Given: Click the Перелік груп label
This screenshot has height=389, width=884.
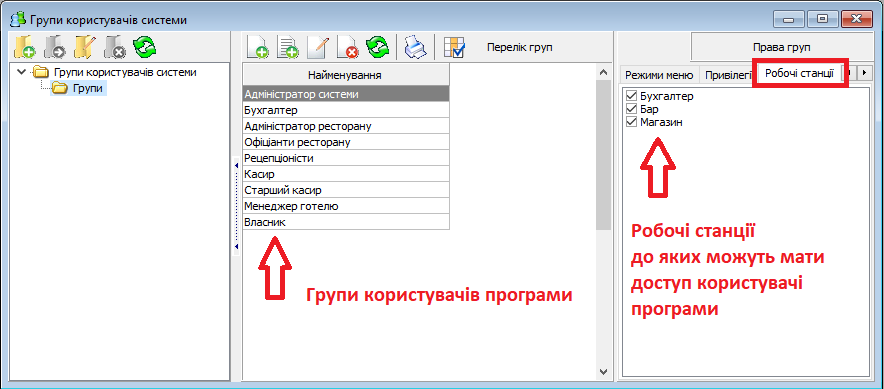Looking at the screenshot, I should pyautogui.click(x=519, y=47).
